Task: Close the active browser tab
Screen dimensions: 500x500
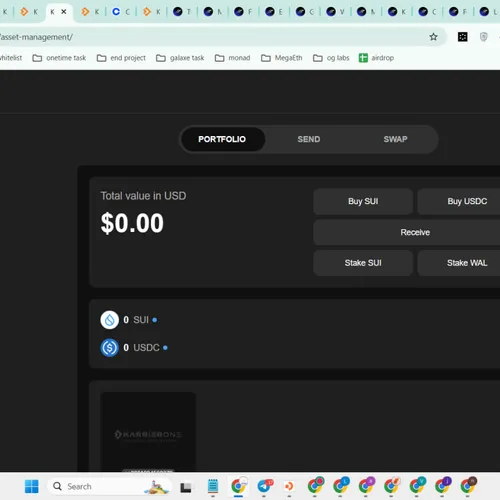Action: tap(64, 12)
